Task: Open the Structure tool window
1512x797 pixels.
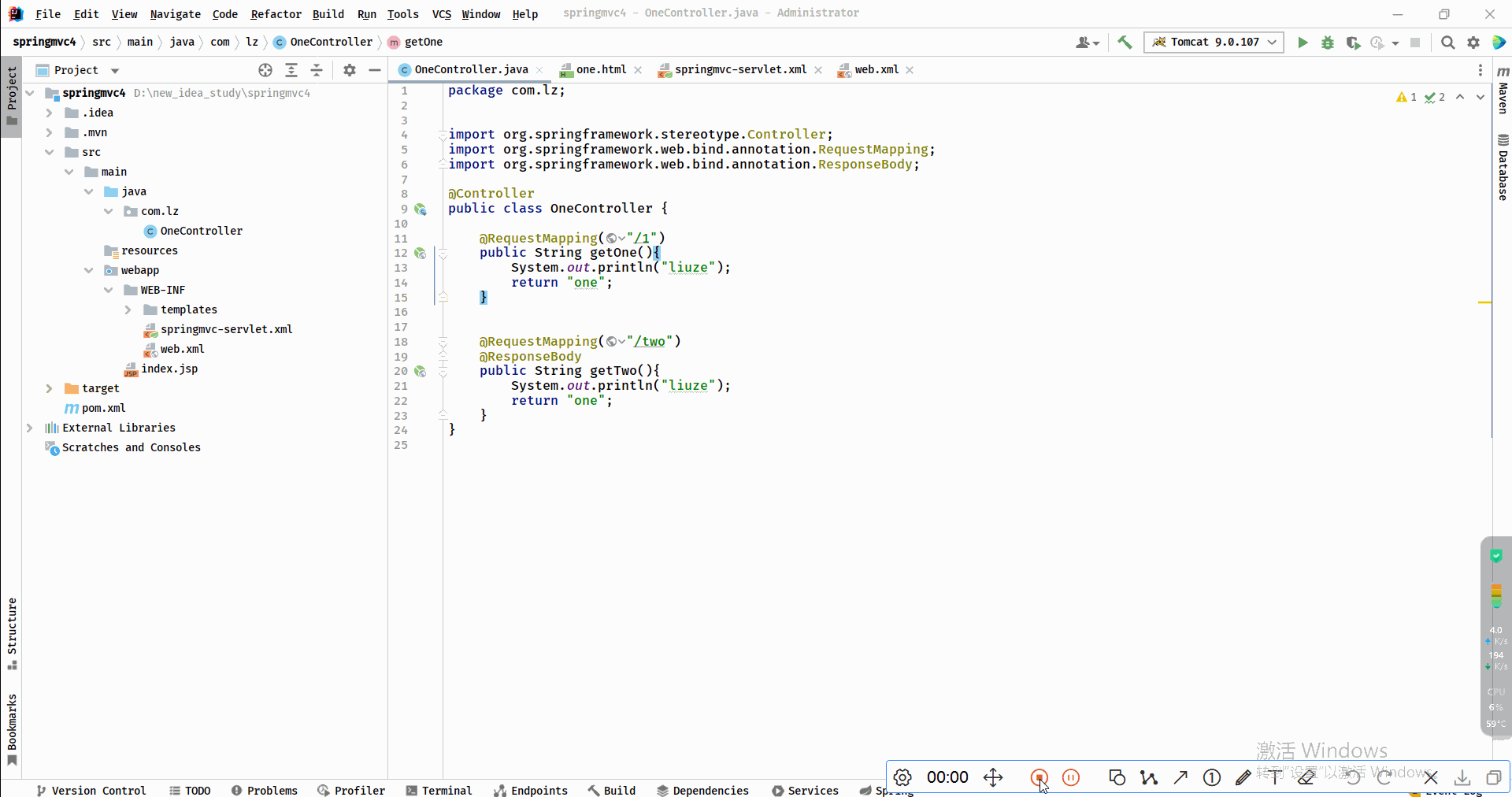Action: [12, 633]
